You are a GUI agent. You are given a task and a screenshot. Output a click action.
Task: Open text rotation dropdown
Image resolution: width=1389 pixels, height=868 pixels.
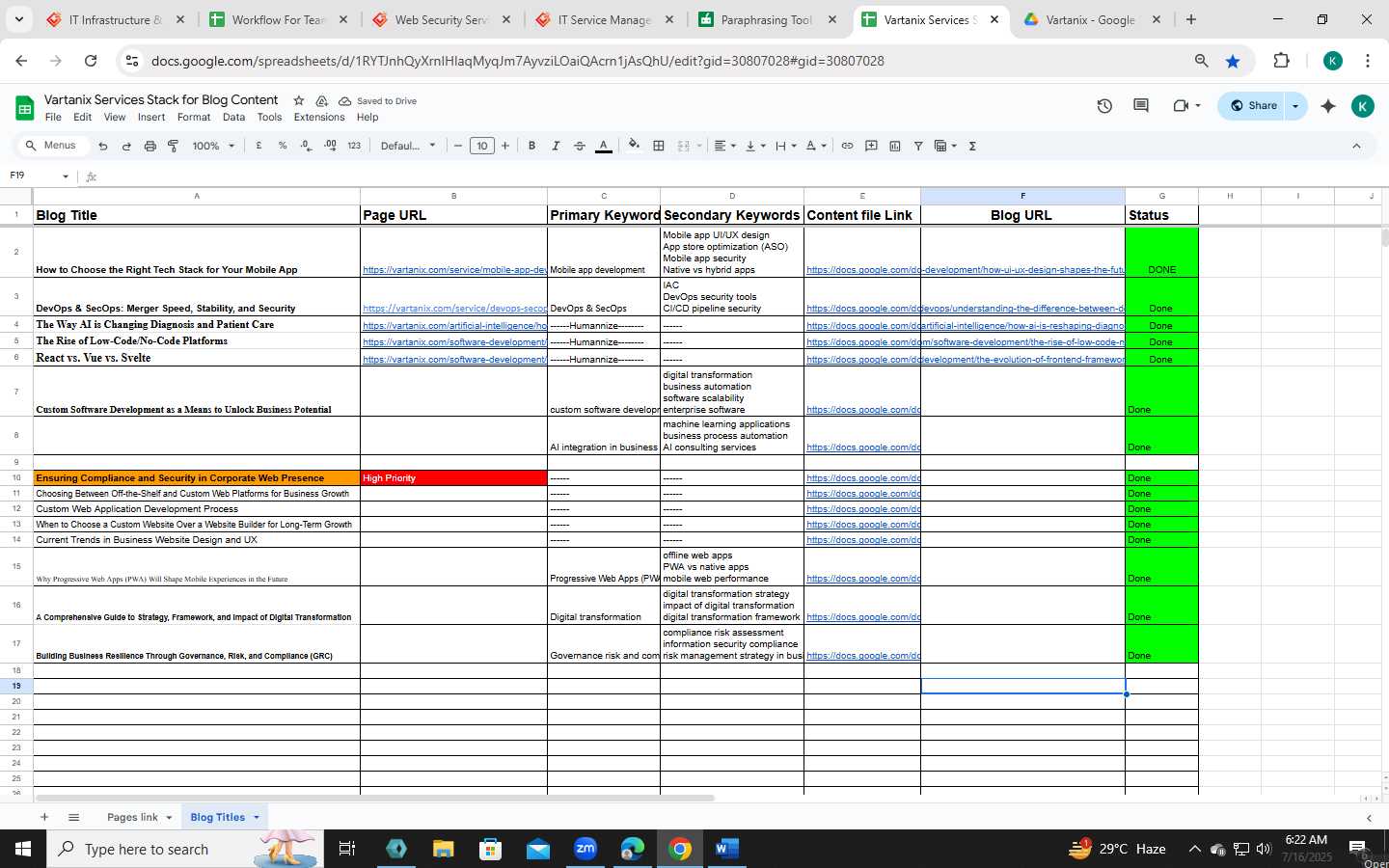pyautogui.click(x=816, y=146)
